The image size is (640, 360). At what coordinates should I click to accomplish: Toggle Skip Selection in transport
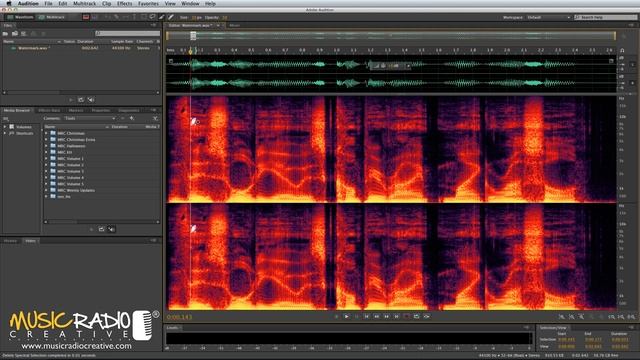click(x=427, y=316)
